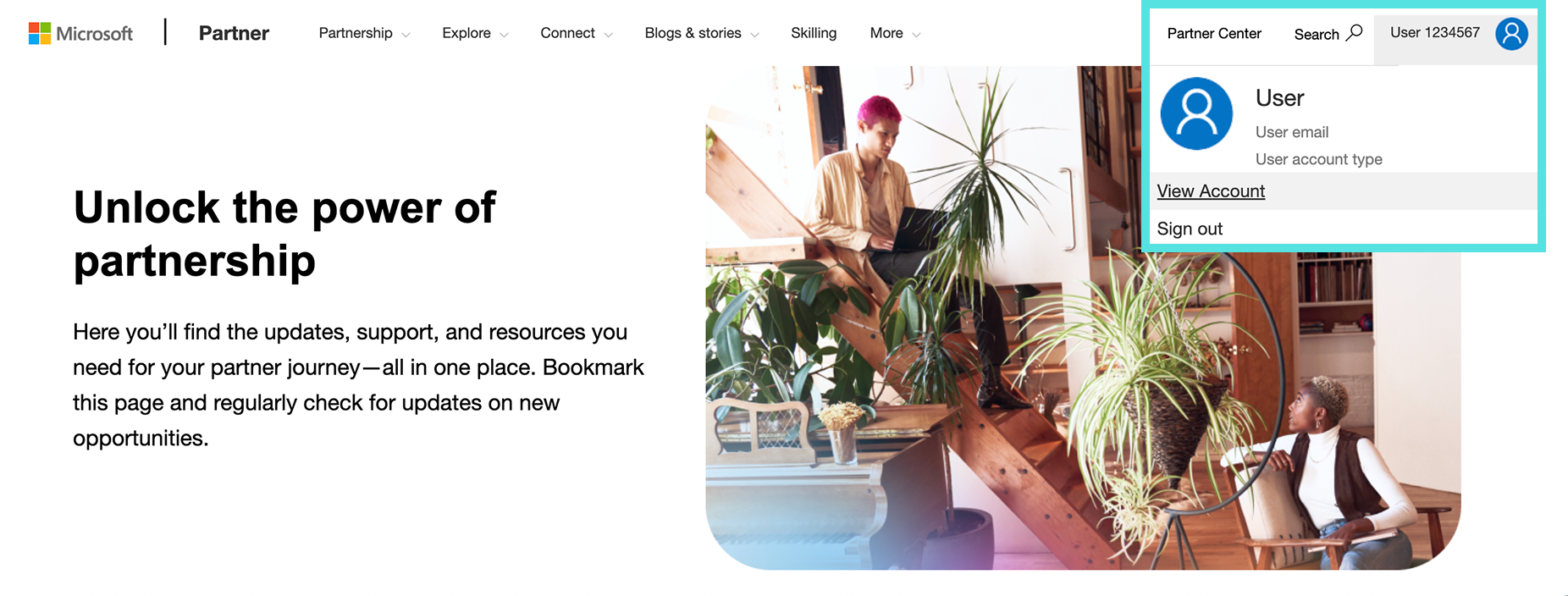This screenshot has width=1568, height=596.
Task: Click the Search label in header
Action: click(1317, 35)
